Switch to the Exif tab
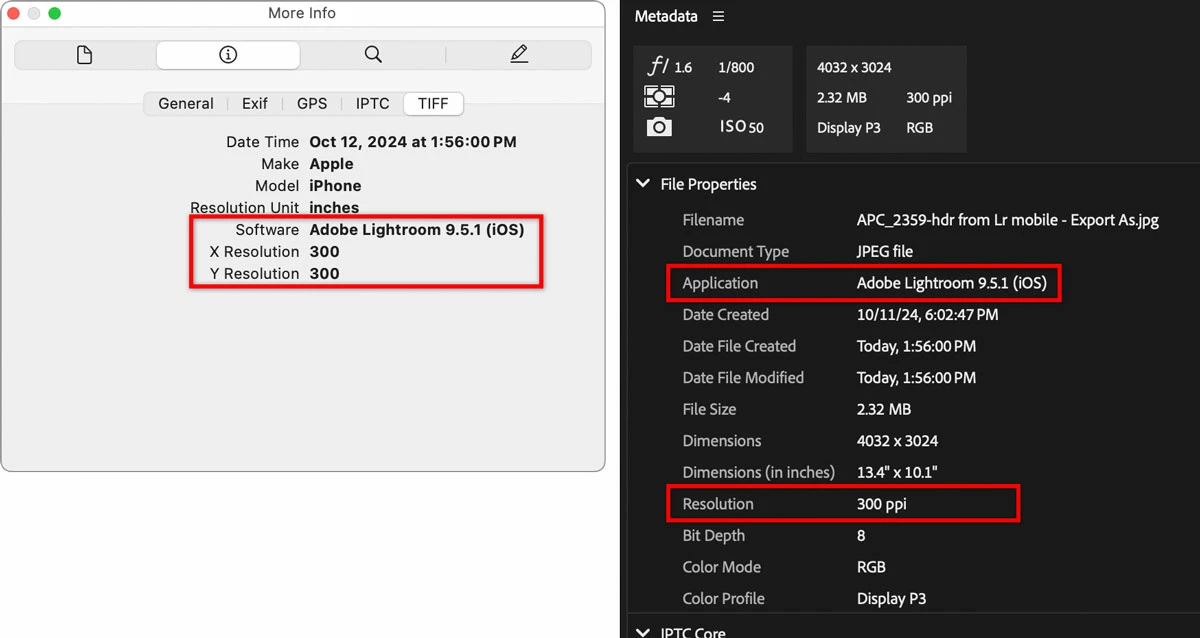The image size is (1200, 638). [x=255, y=103]
